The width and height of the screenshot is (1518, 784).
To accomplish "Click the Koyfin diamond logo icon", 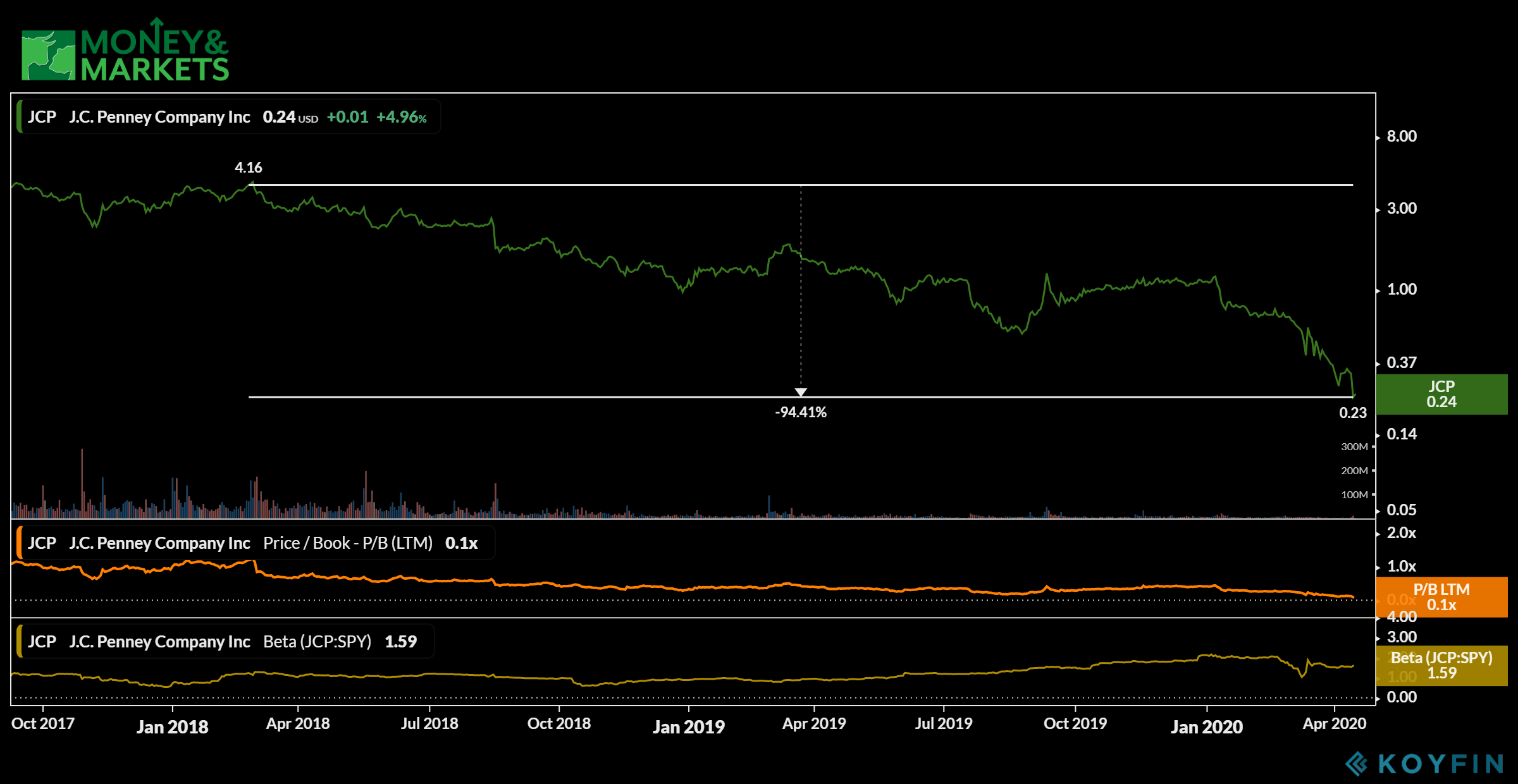I will 1356,764.
